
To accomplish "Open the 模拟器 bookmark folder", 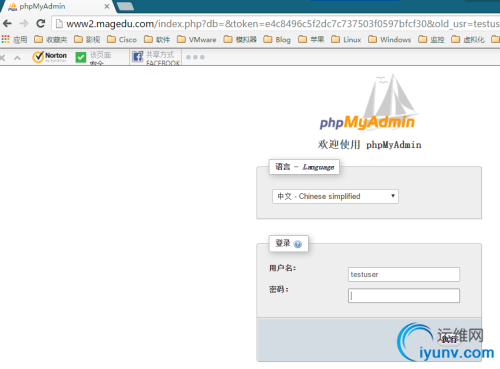I will coord(240,39).
